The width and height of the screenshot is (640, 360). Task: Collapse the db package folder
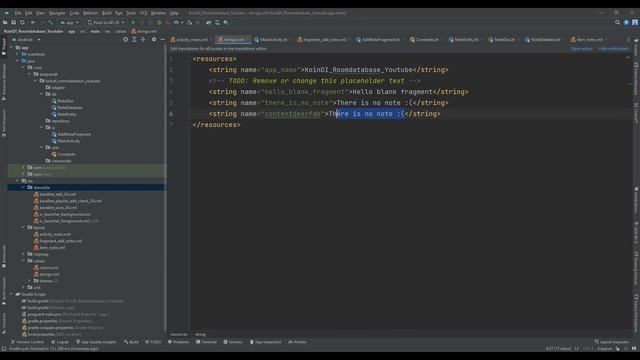tap(42, 94)
